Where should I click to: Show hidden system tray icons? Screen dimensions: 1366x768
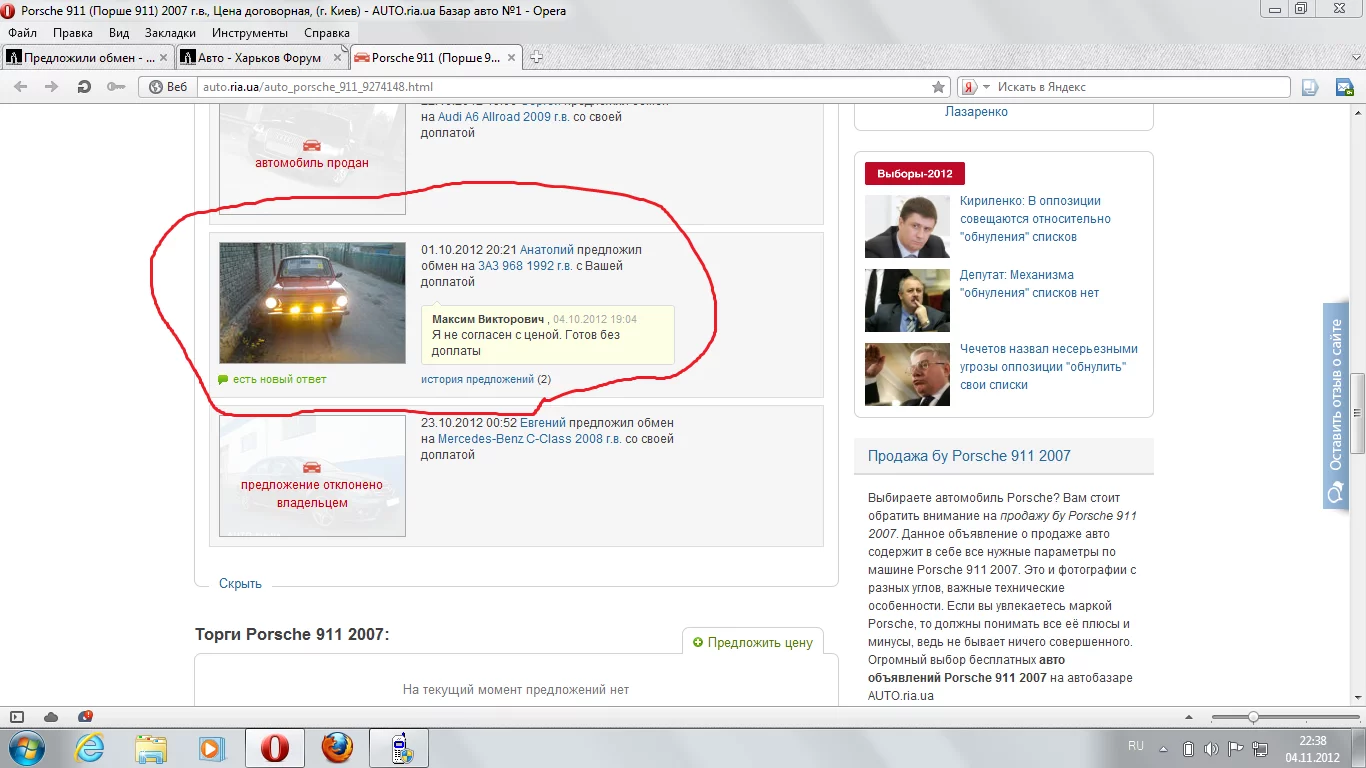point(1162,749)
